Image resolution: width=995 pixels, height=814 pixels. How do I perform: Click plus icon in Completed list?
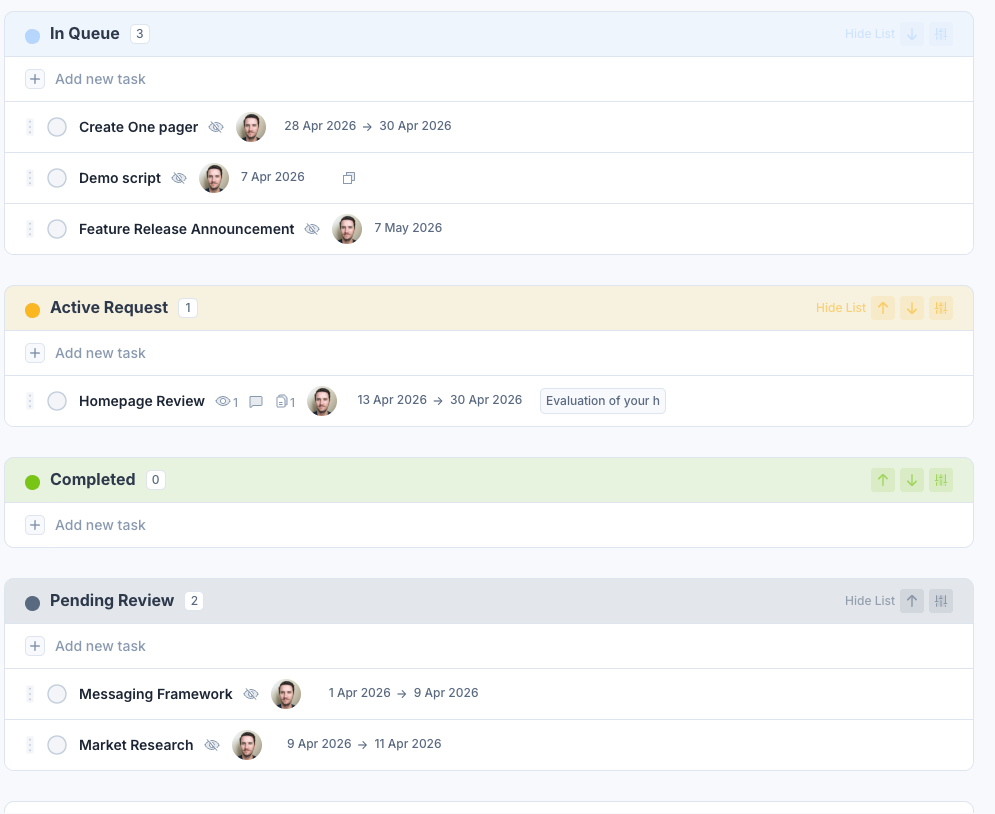click(35, 525)
